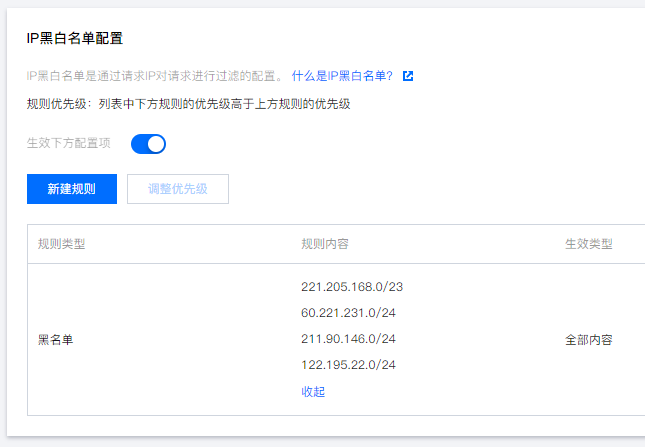Click the 生效下方配置项 label text
The height and width of the screenshot is (447, 645).
(69, 144)
